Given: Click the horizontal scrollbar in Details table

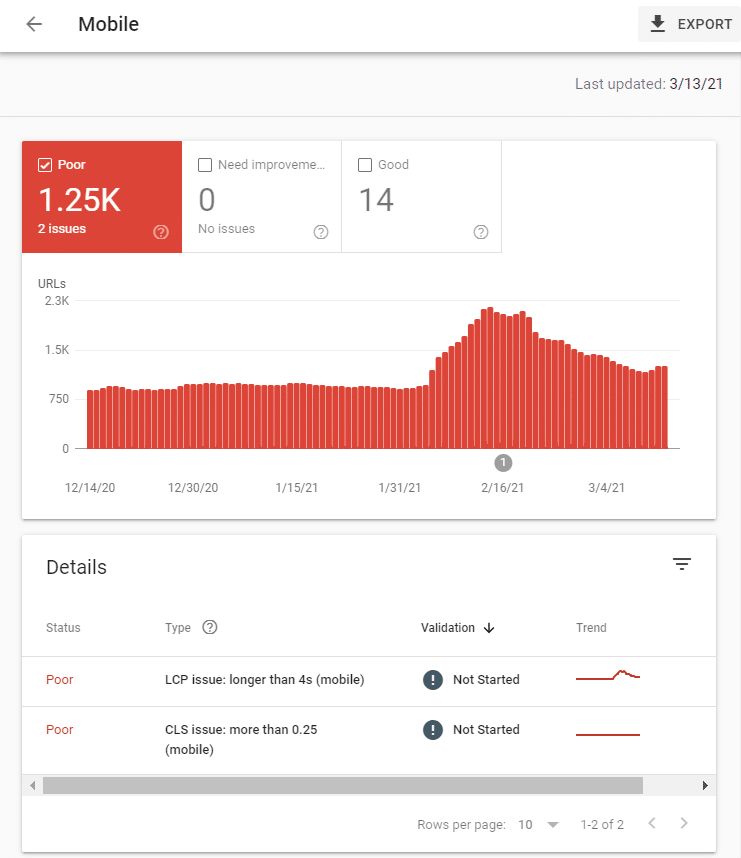Looking at the screenshot, I should click(x=342, y=786).
